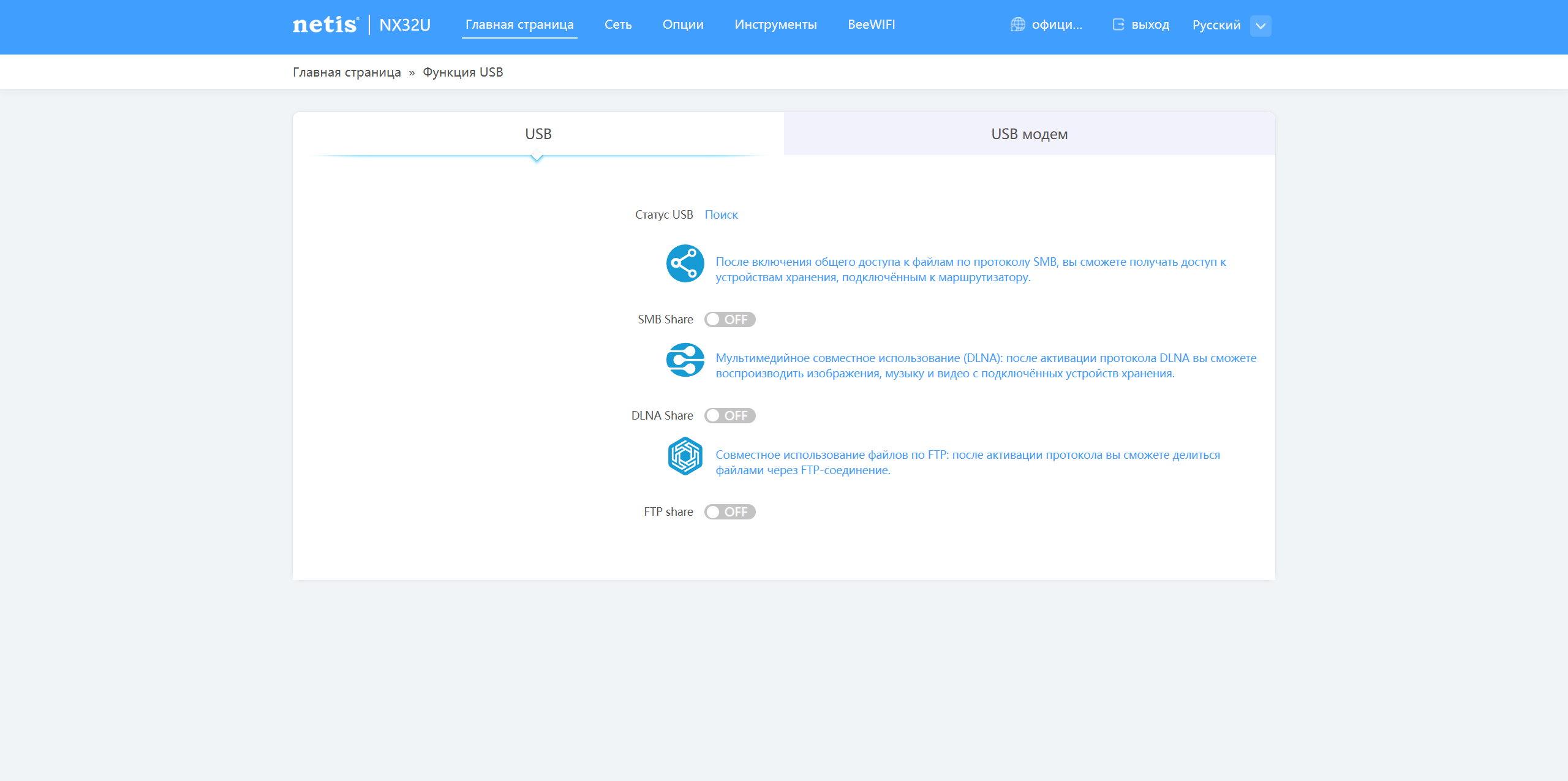The image size is (1568, 781).
Task: Click the SMB share icon
Action: pos(685,263)
